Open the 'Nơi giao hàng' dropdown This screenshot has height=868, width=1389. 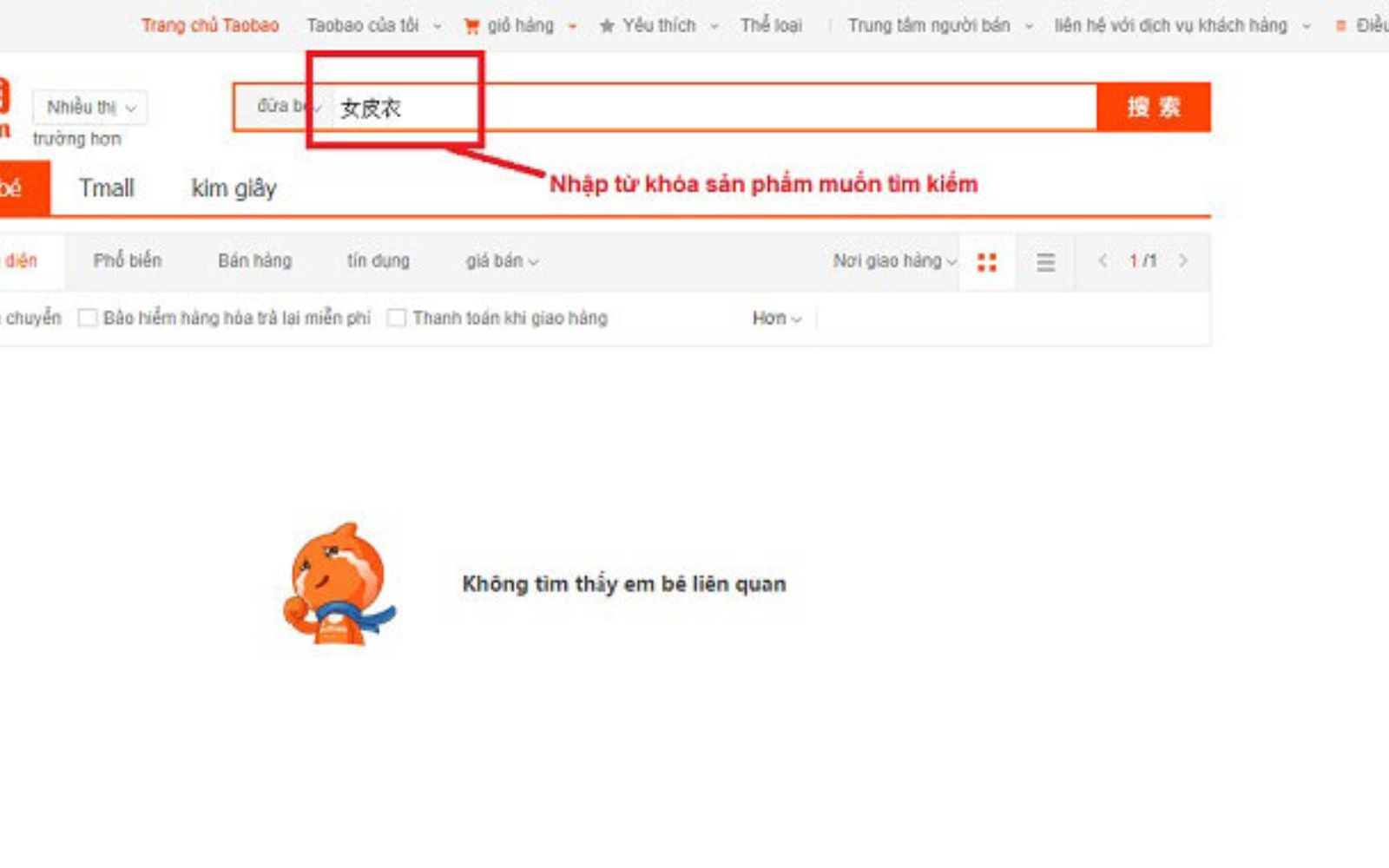coord(894,261)
